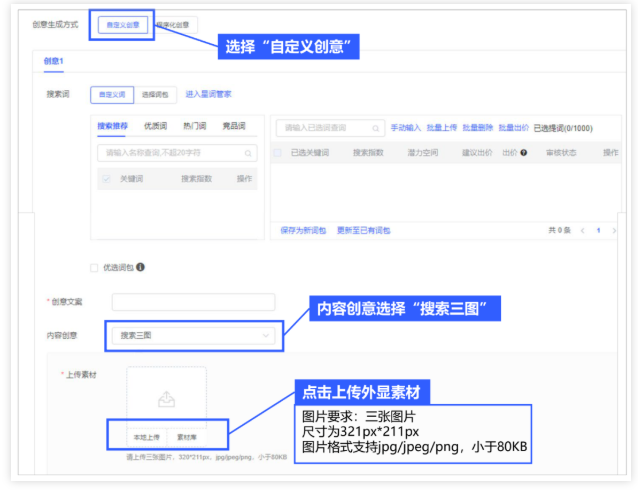Choose the 自定义词 search-term mode
Viewport: 638px width, 499px height.
(112, 95)
